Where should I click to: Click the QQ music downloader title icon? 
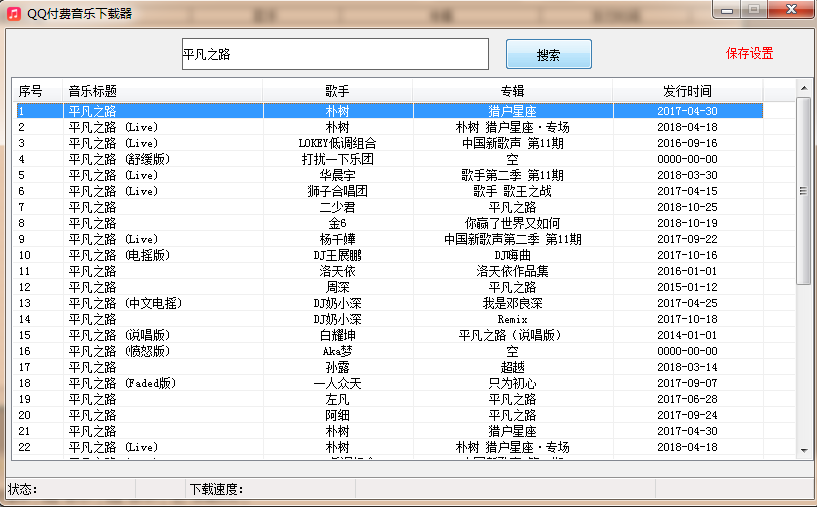[14, 14]
